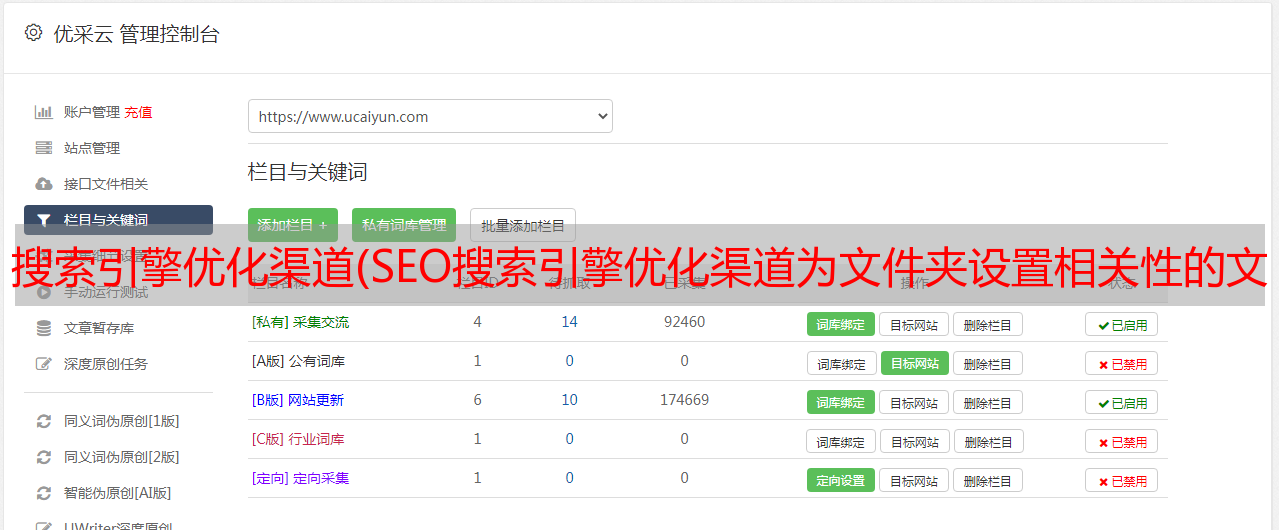Open the [私有] 采集交流 column link
Viewport: 1279px width, 530px height.
(300, 322)
